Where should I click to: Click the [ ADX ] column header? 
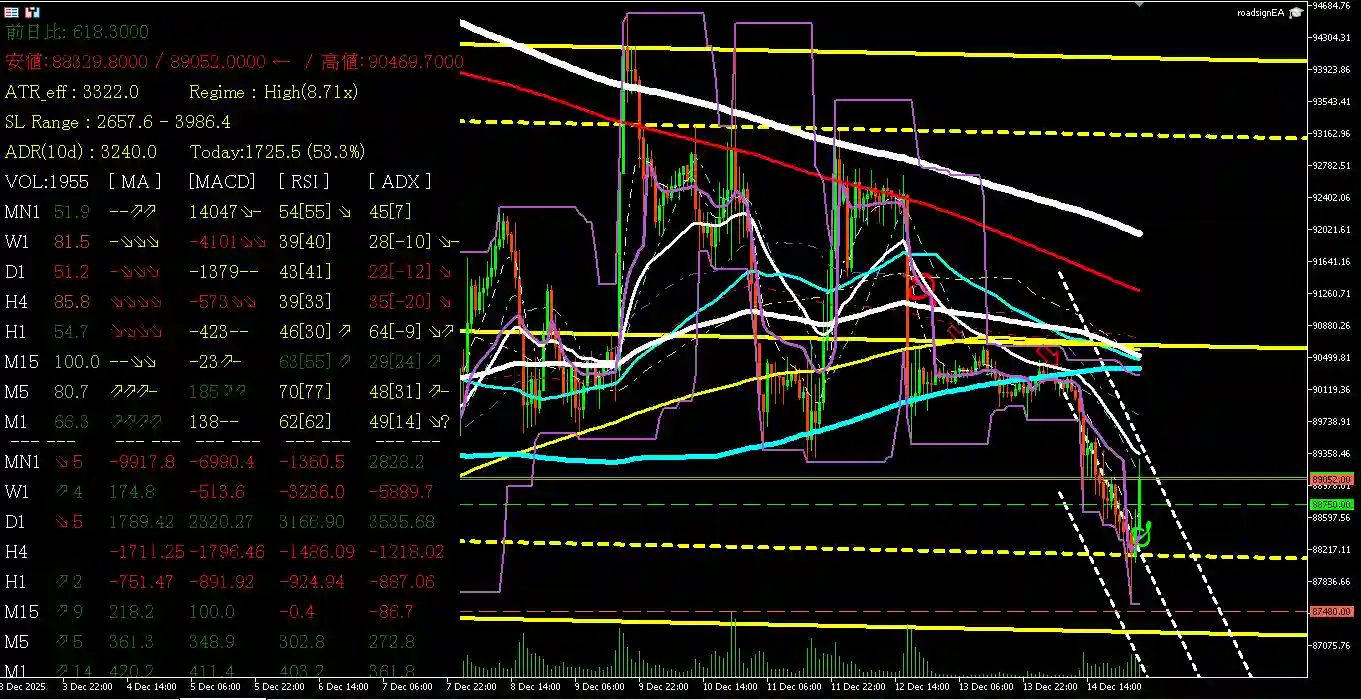pyautogui.click(x=400, y=182)
